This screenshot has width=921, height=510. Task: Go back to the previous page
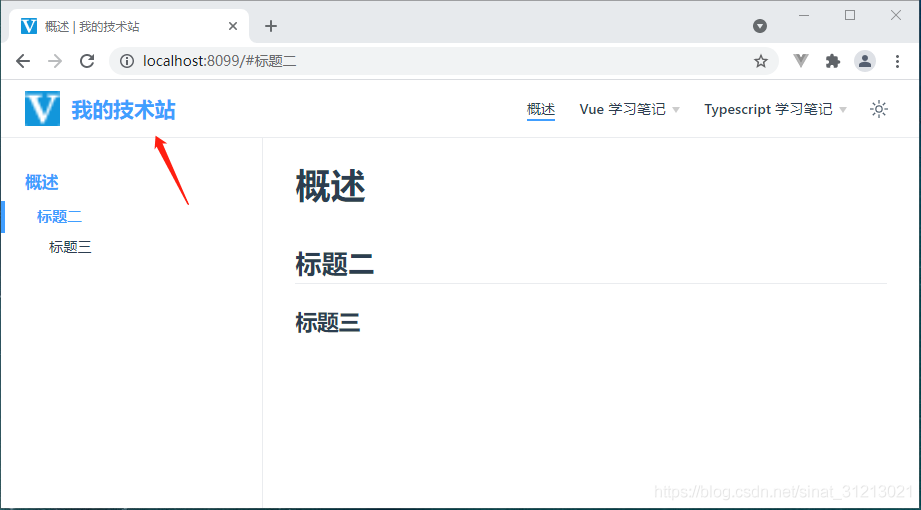(x=23, y=61)
